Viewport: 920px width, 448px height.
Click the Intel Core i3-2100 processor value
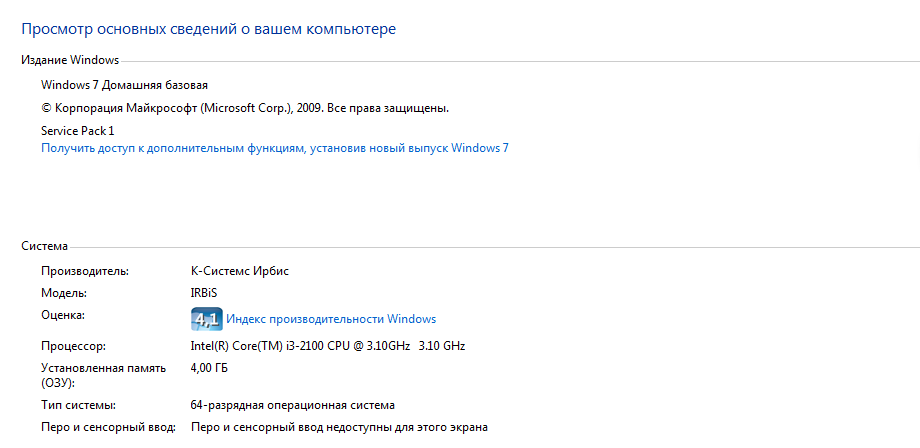click(x=328, y=346)
